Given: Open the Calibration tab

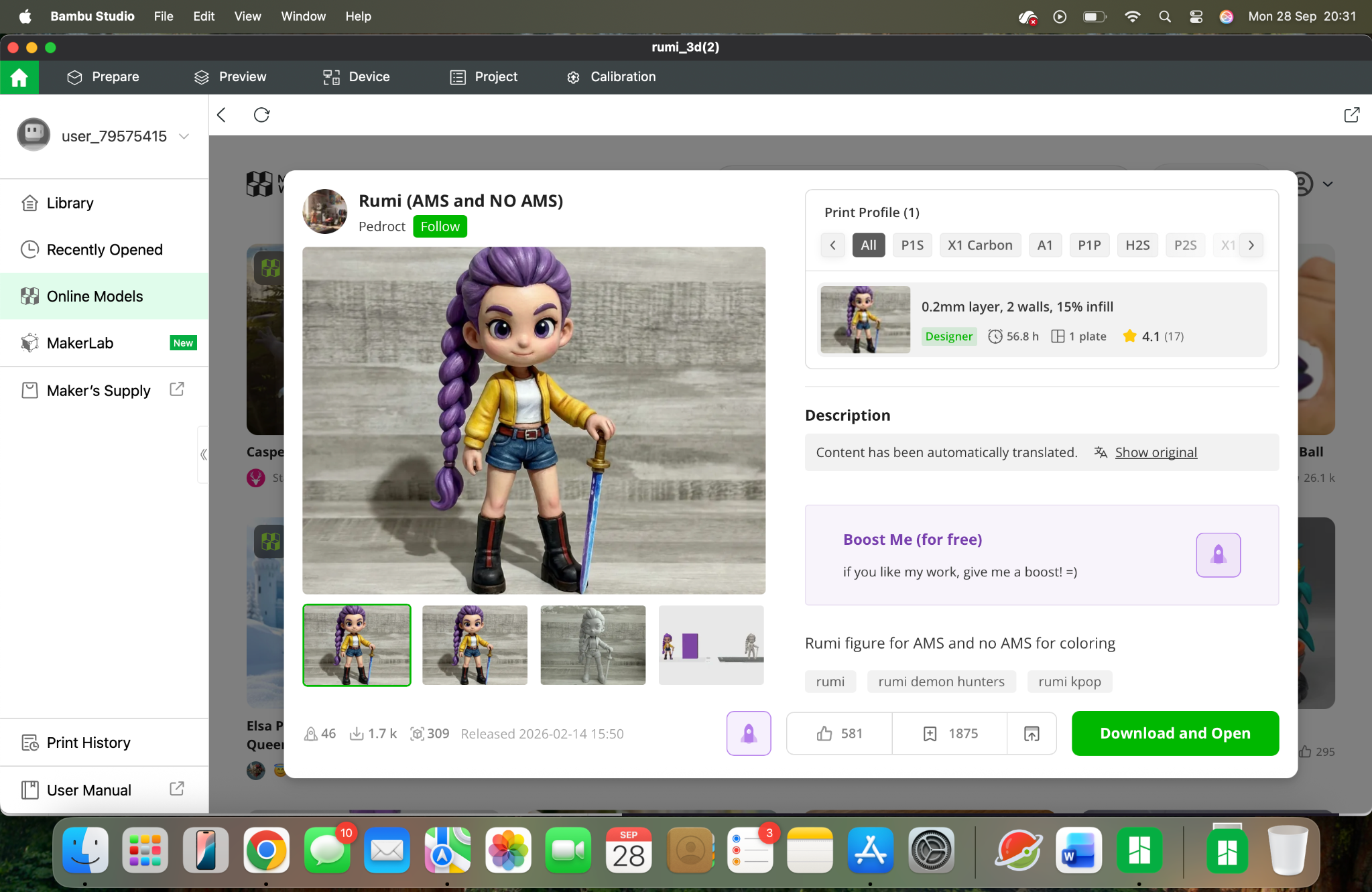Looking at the screenshot, I should click(611, 77).
